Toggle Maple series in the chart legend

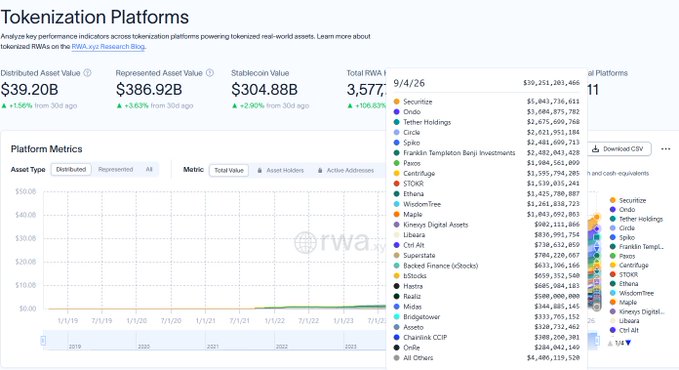pos(623,302)
